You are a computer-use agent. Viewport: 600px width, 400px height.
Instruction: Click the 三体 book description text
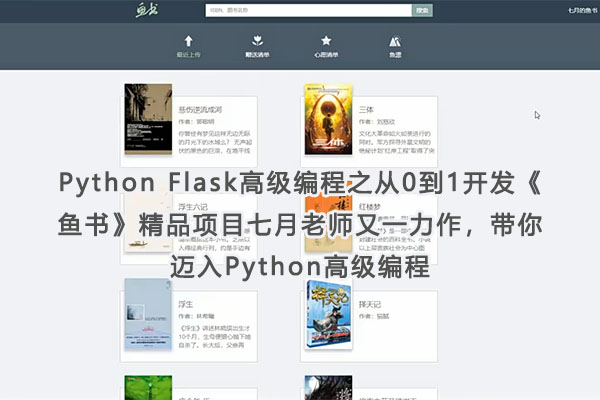[396, 142]
